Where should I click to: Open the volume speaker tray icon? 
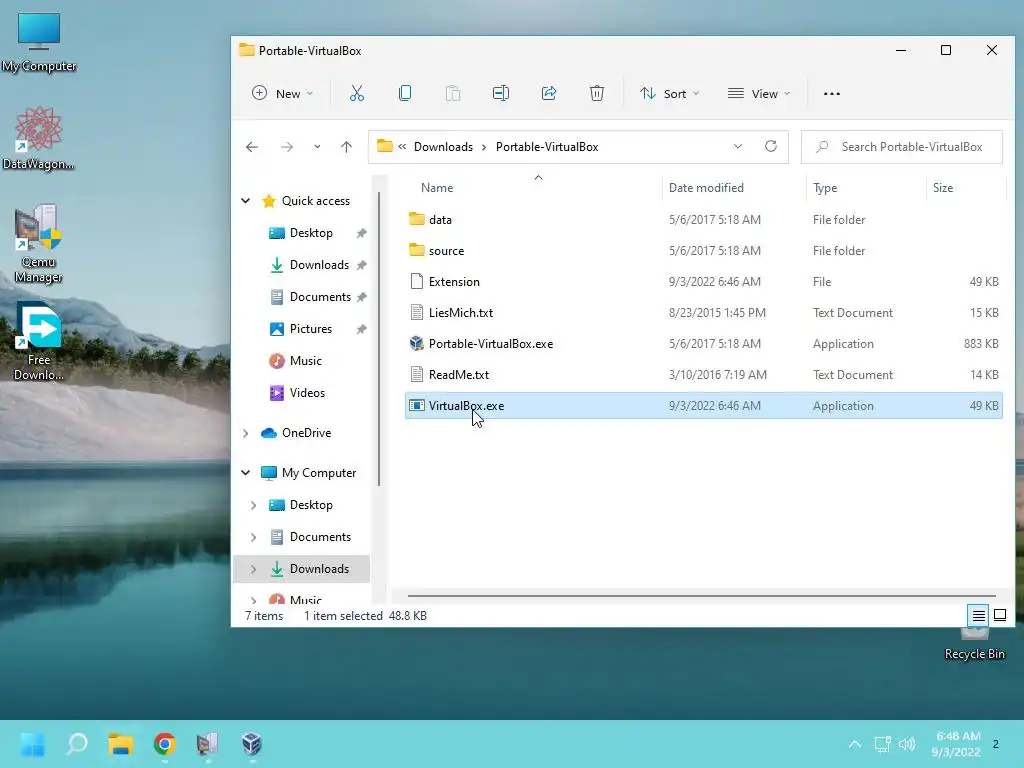pos(906,744)
